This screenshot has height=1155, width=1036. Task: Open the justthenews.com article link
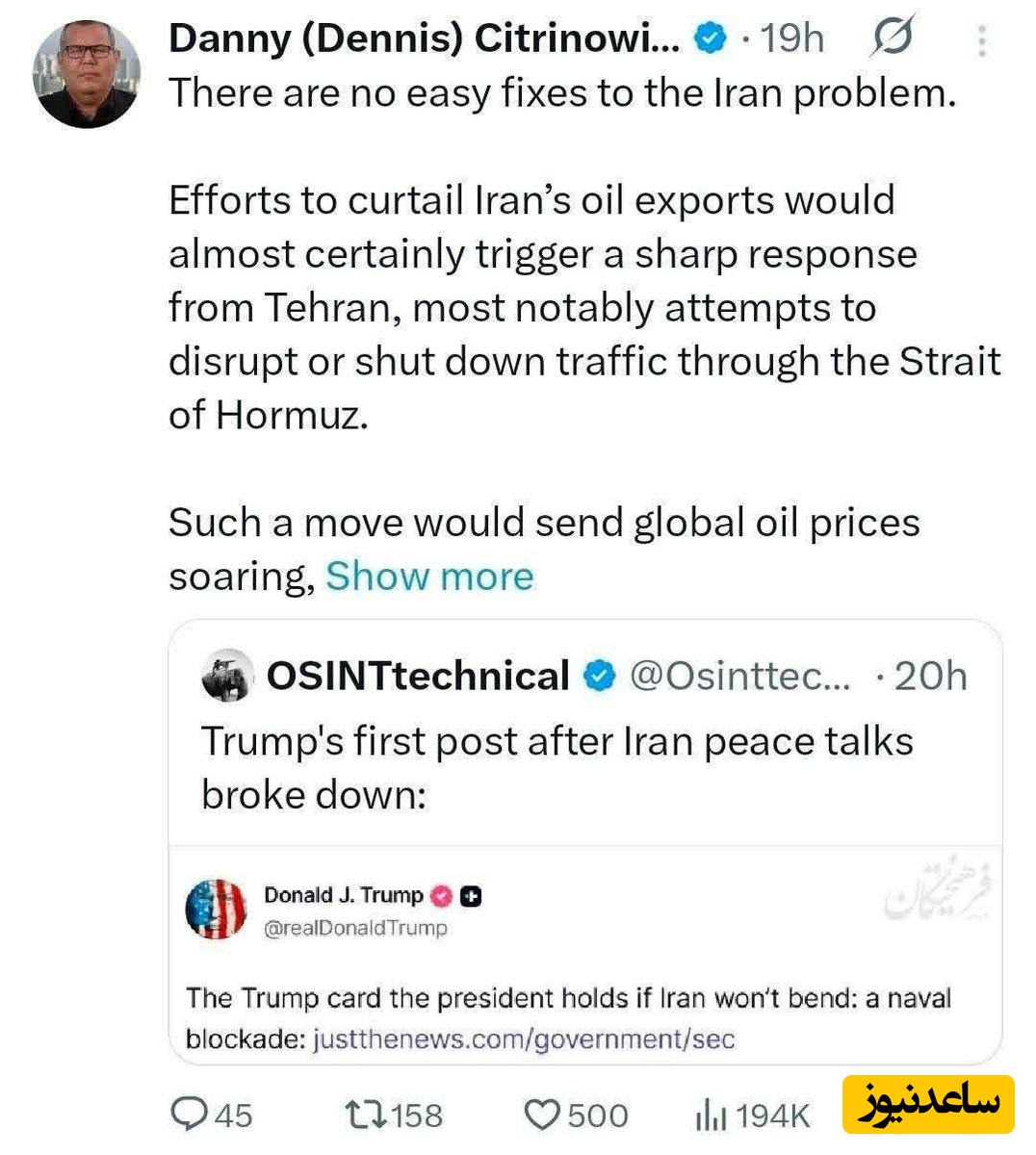(523, 1039)
